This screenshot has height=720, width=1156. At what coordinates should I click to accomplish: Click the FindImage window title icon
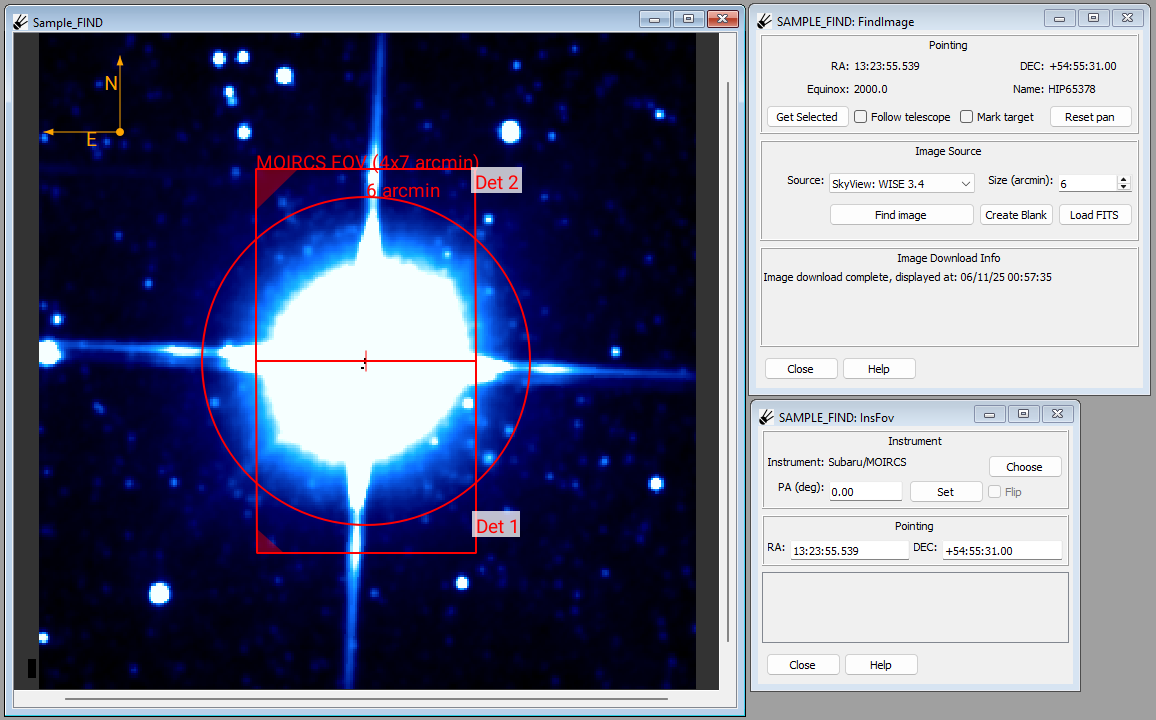765,21
